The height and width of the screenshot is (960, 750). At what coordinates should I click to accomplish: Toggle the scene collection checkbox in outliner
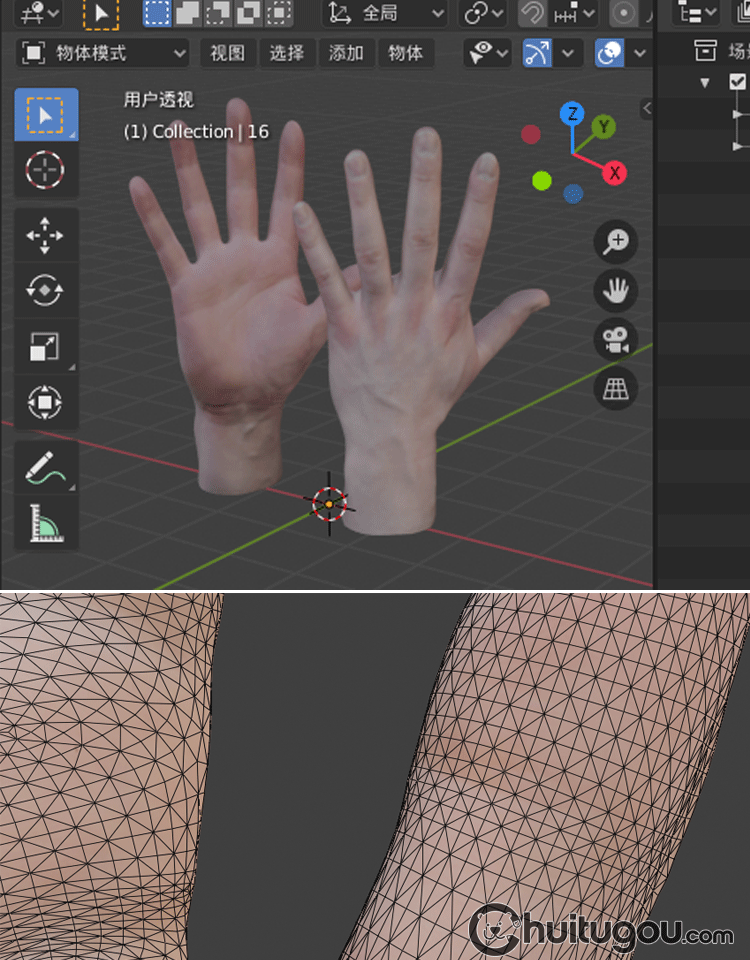(738, 83)
